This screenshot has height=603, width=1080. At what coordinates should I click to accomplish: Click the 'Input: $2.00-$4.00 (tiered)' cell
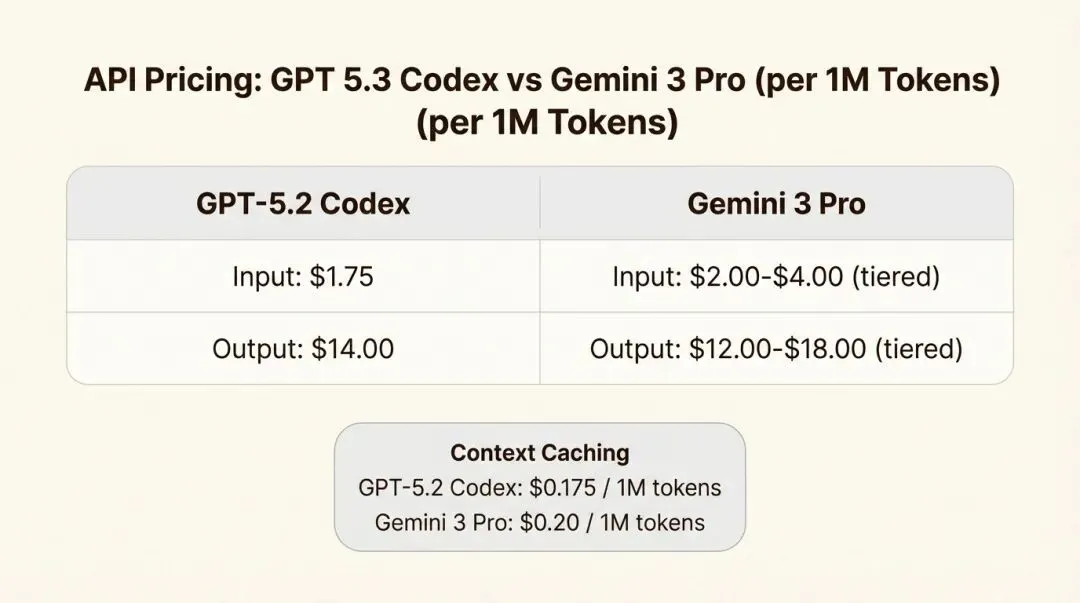tap(776, 276)
